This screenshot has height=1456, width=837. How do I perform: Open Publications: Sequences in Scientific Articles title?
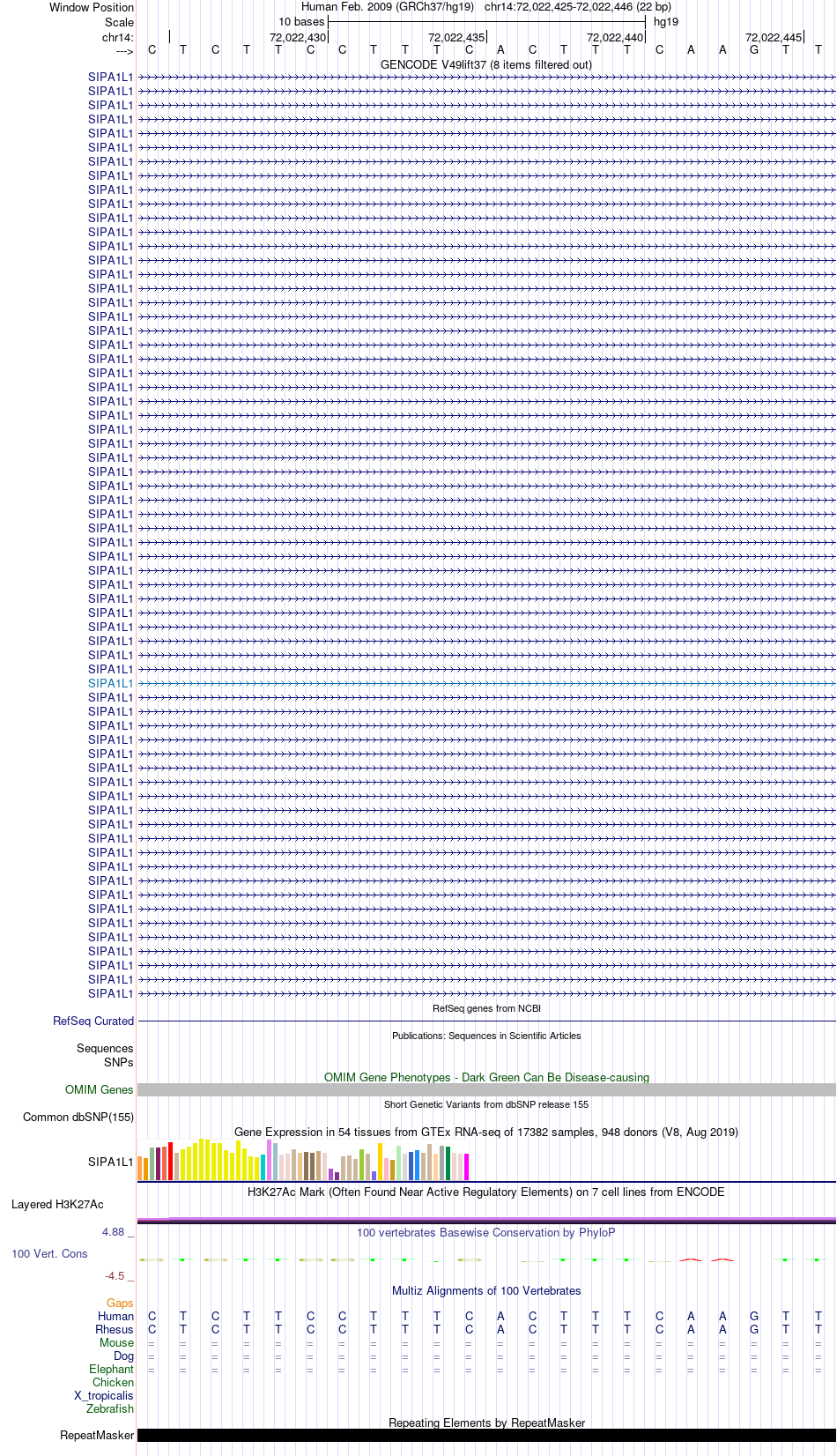click(x=486, y=1036)
